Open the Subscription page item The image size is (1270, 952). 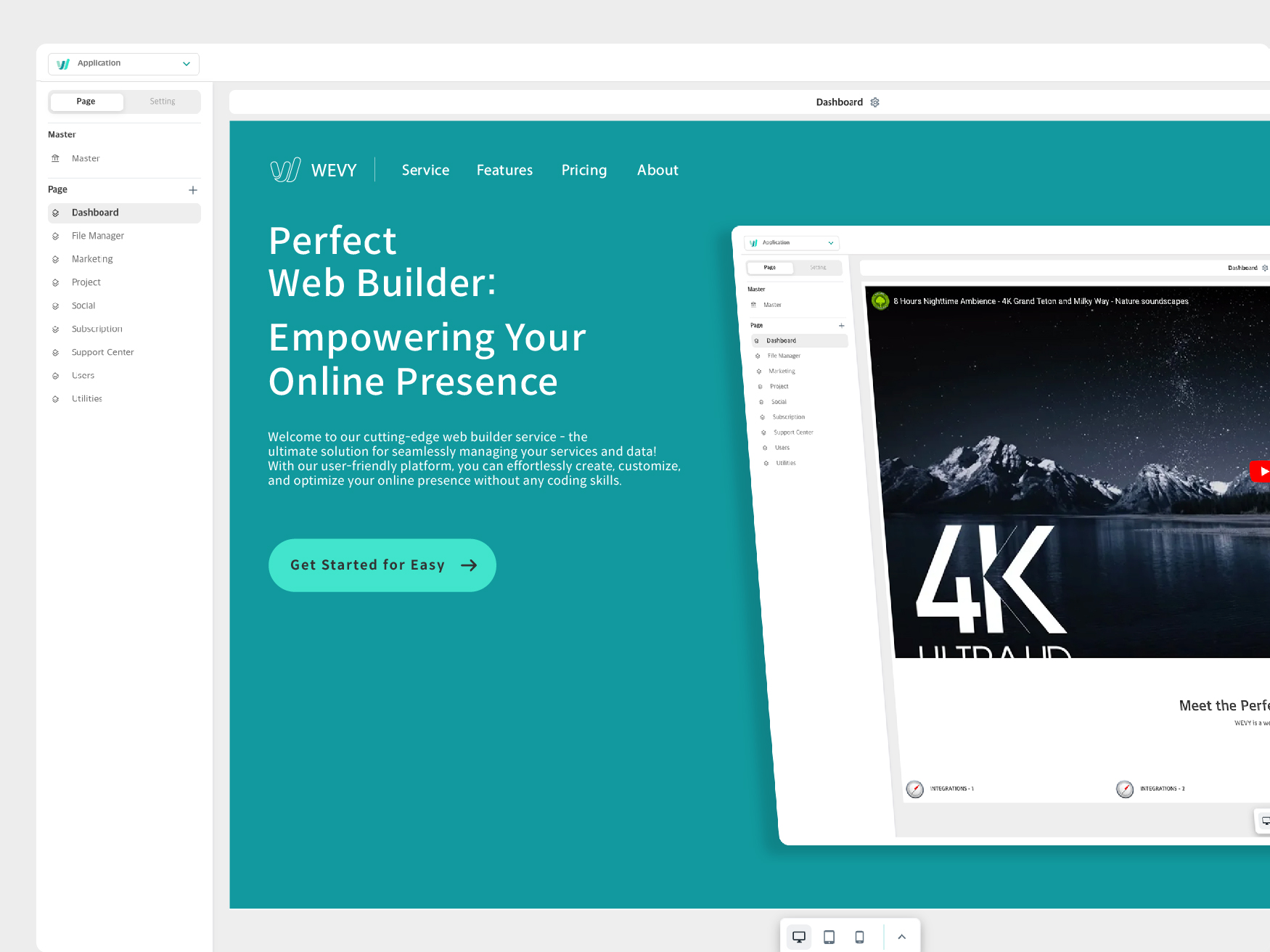pyautogui.click(x=97, y=329)
